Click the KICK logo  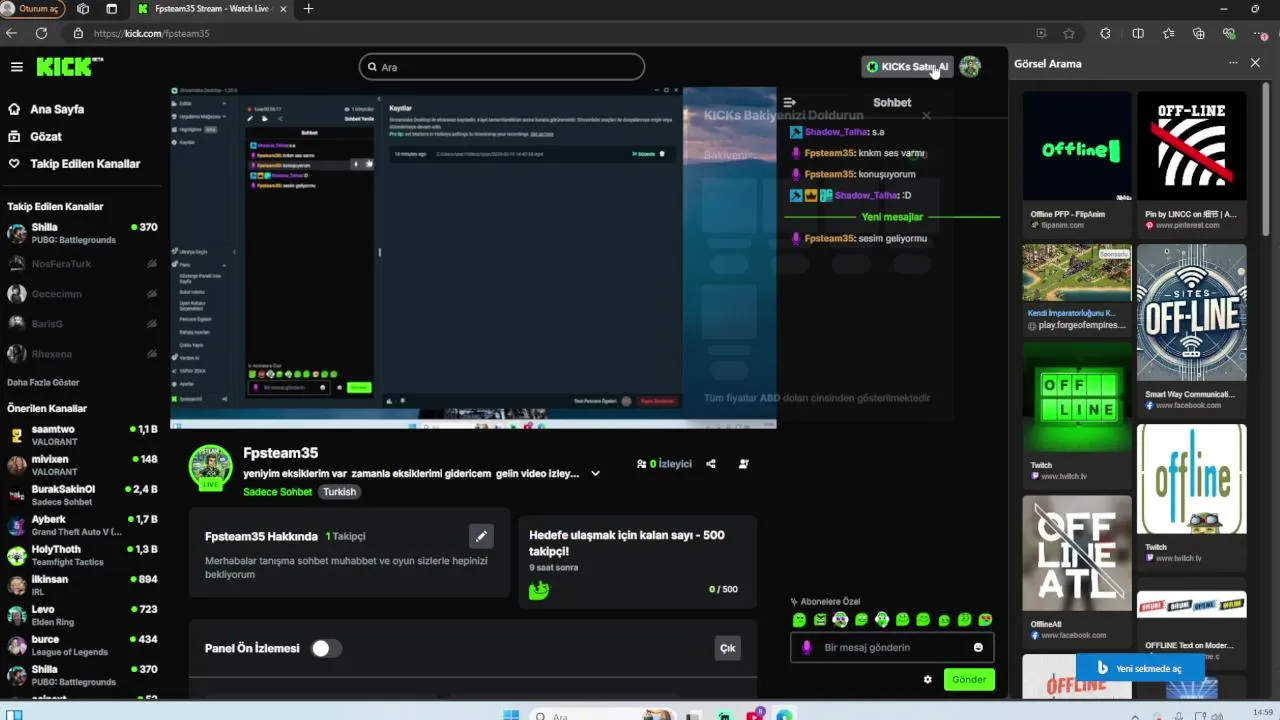(70, 67)
